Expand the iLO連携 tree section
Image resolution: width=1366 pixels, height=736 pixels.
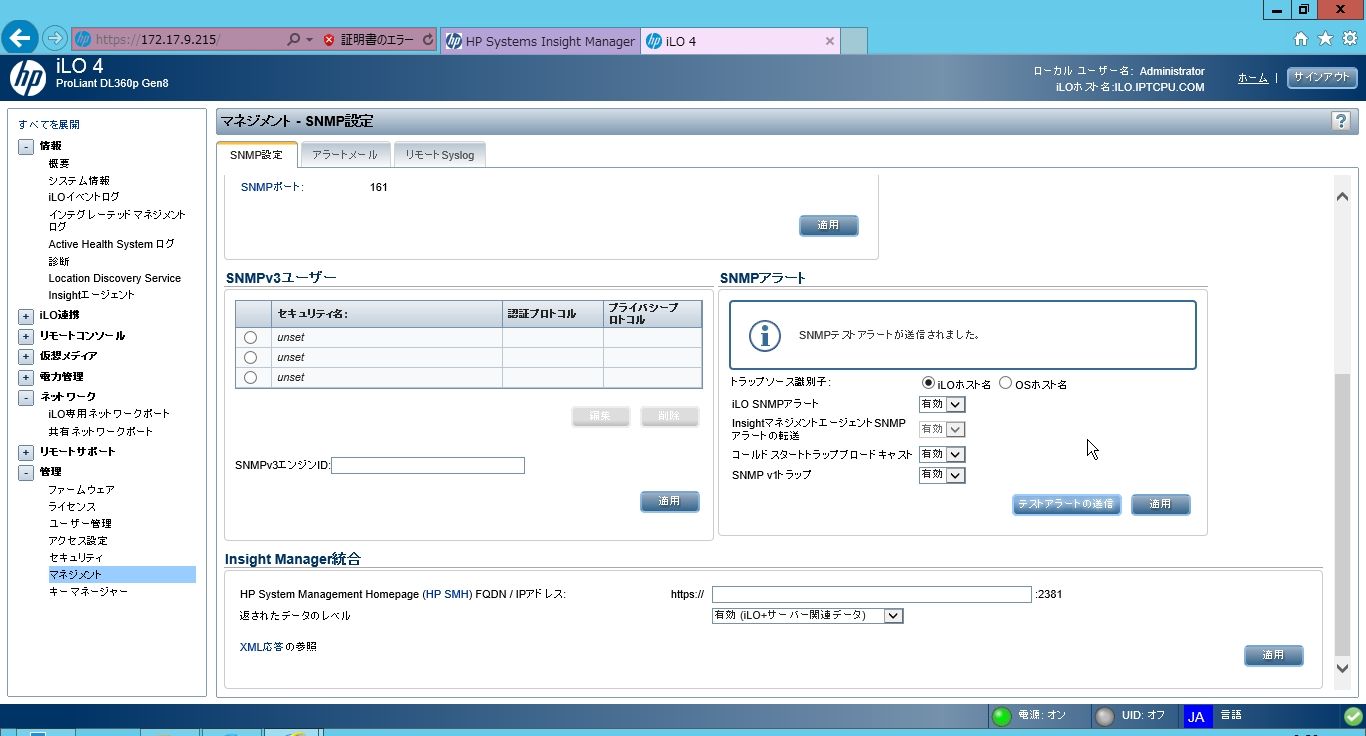point(26,316)
